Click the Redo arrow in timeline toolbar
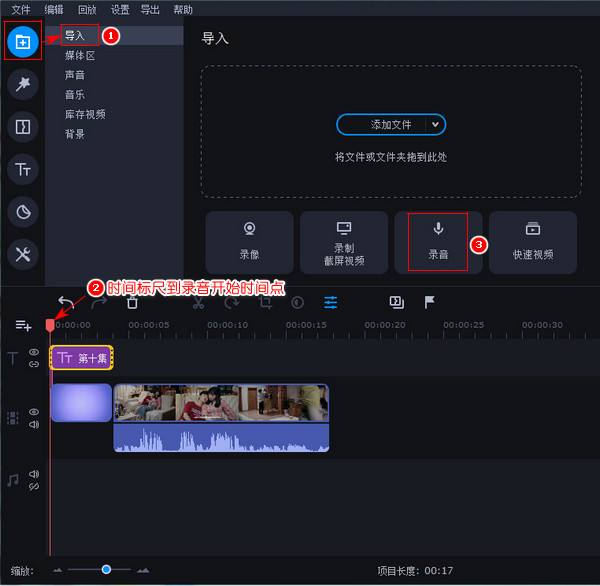This screenshot has height=586, width=600. click(x=99, y=302)
